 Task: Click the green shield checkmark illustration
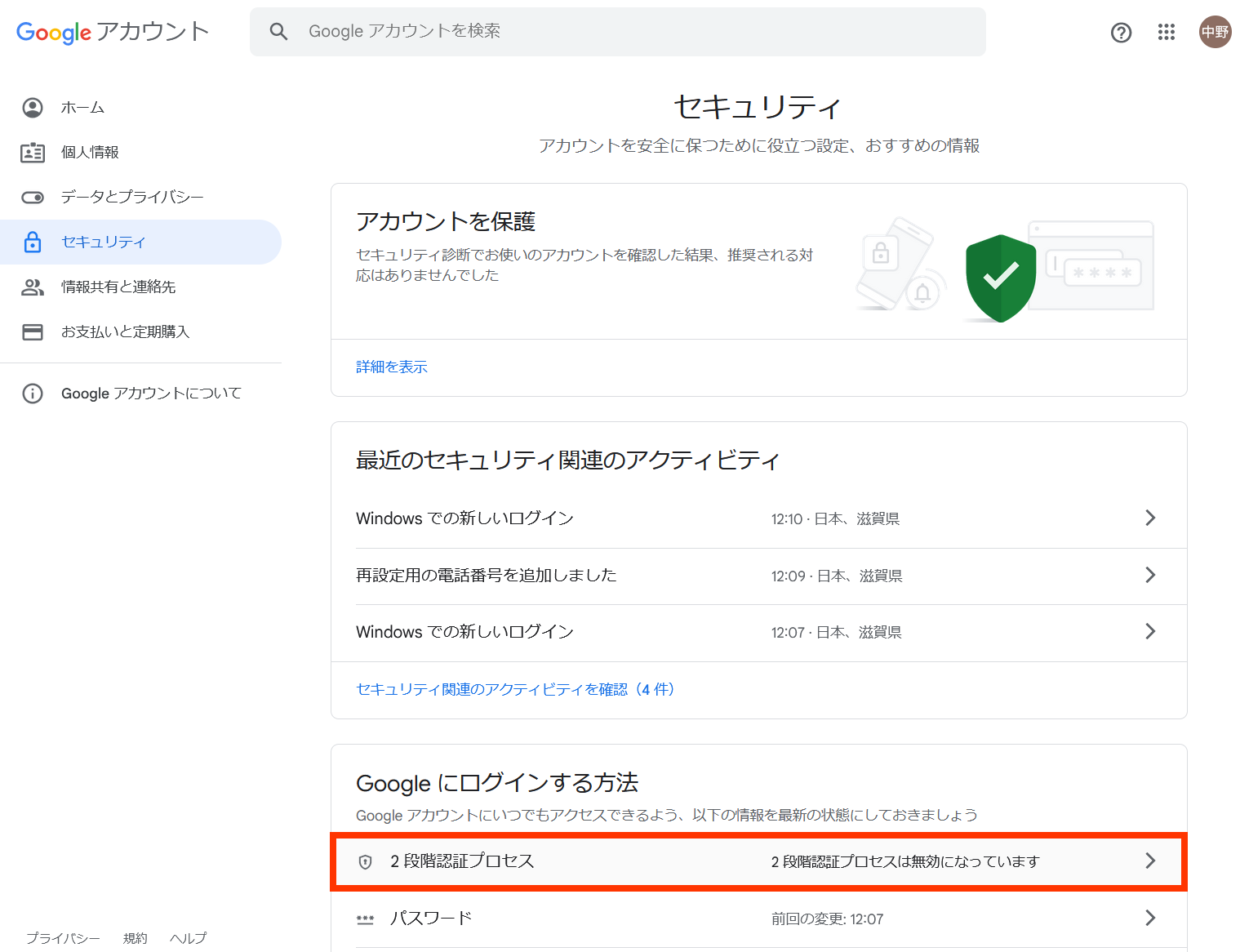(1000, 278)
